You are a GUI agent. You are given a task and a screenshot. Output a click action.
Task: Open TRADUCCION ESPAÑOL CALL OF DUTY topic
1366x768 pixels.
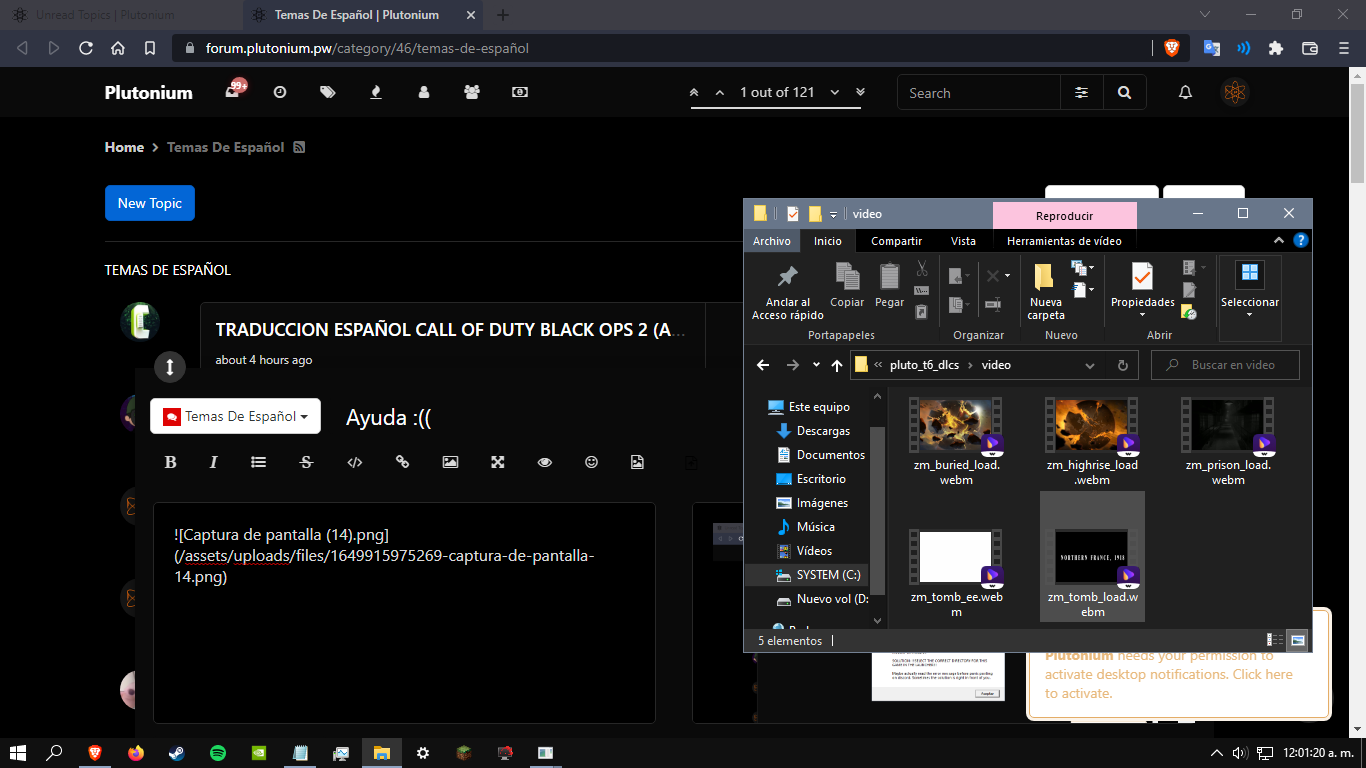[451, 330]
